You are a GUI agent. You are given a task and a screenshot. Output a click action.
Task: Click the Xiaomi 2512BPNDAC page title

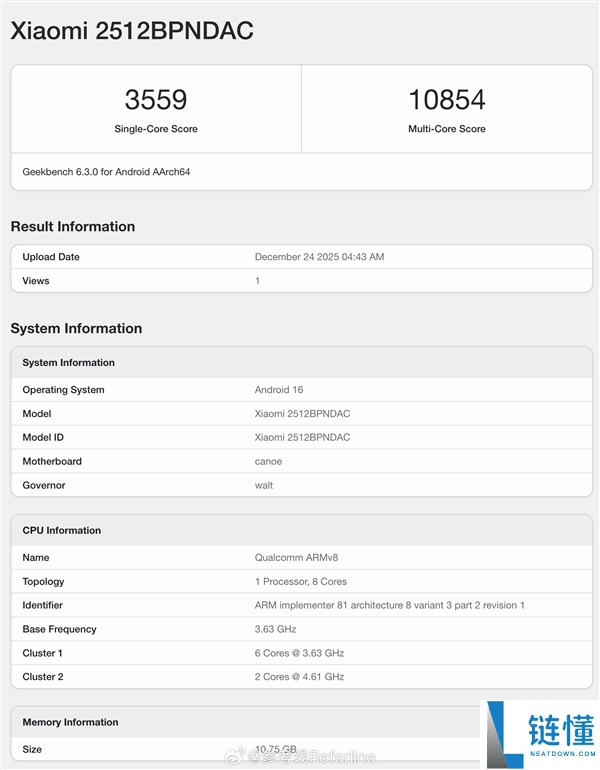(132, 30)
